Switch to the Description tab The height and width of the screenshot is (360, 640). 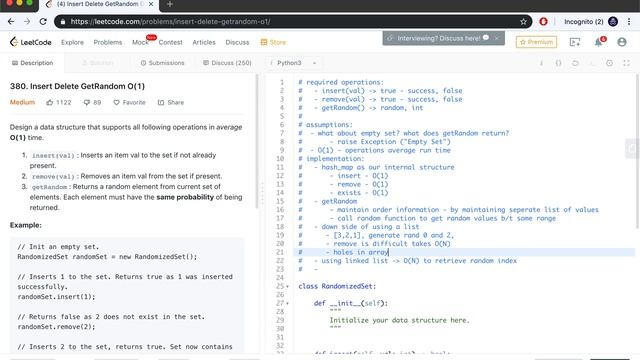click(x=33, y=63)
